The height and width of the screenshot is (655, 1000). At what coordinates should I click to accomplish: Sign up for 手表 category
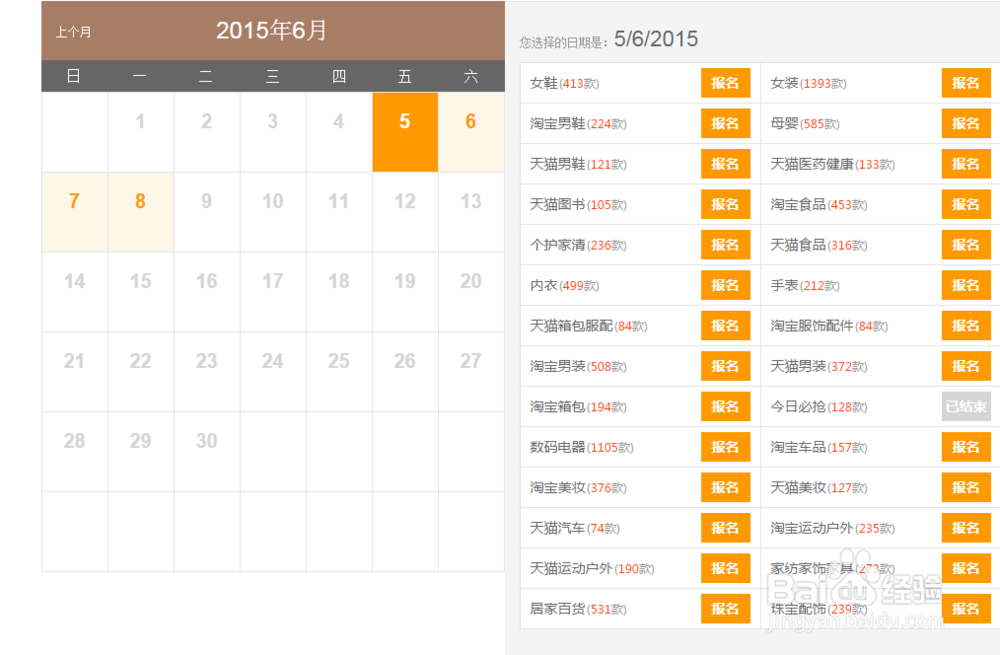966,285
